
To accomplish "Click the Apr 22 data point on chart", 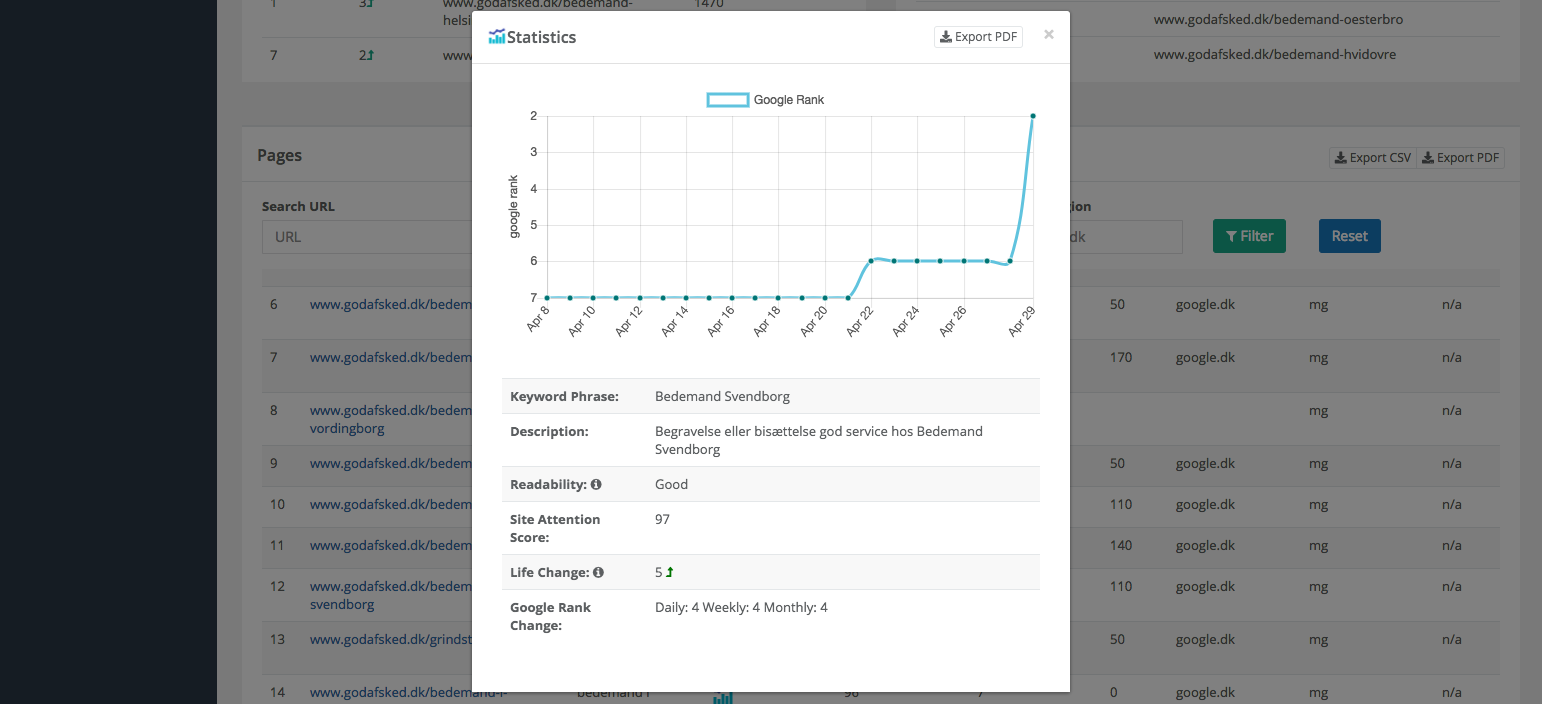I will pos(872,261).
